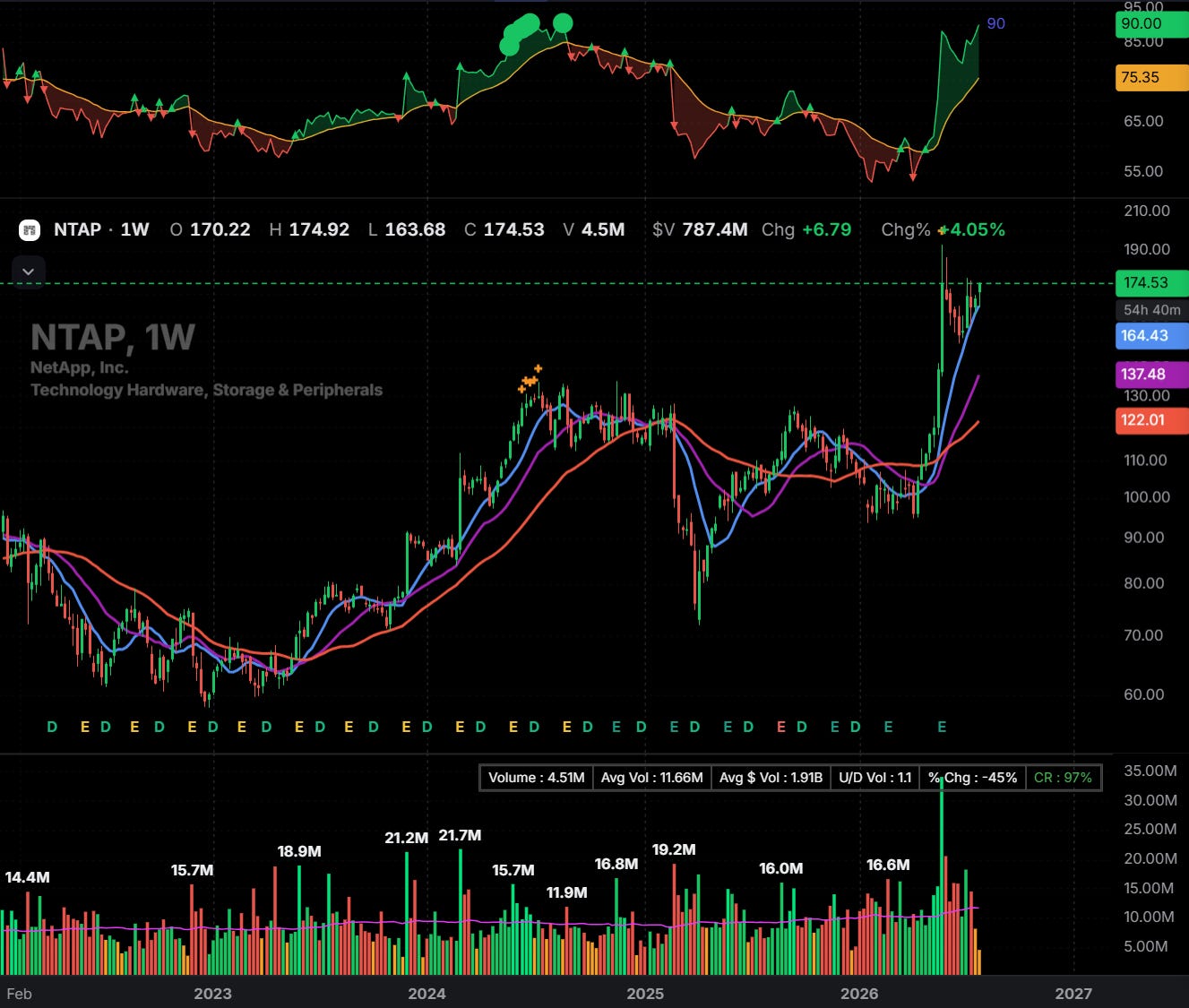Click the U/D Vol : 1.1 table cell
This screenshot has width=1189, height=1008.
[x=875, y=778]
